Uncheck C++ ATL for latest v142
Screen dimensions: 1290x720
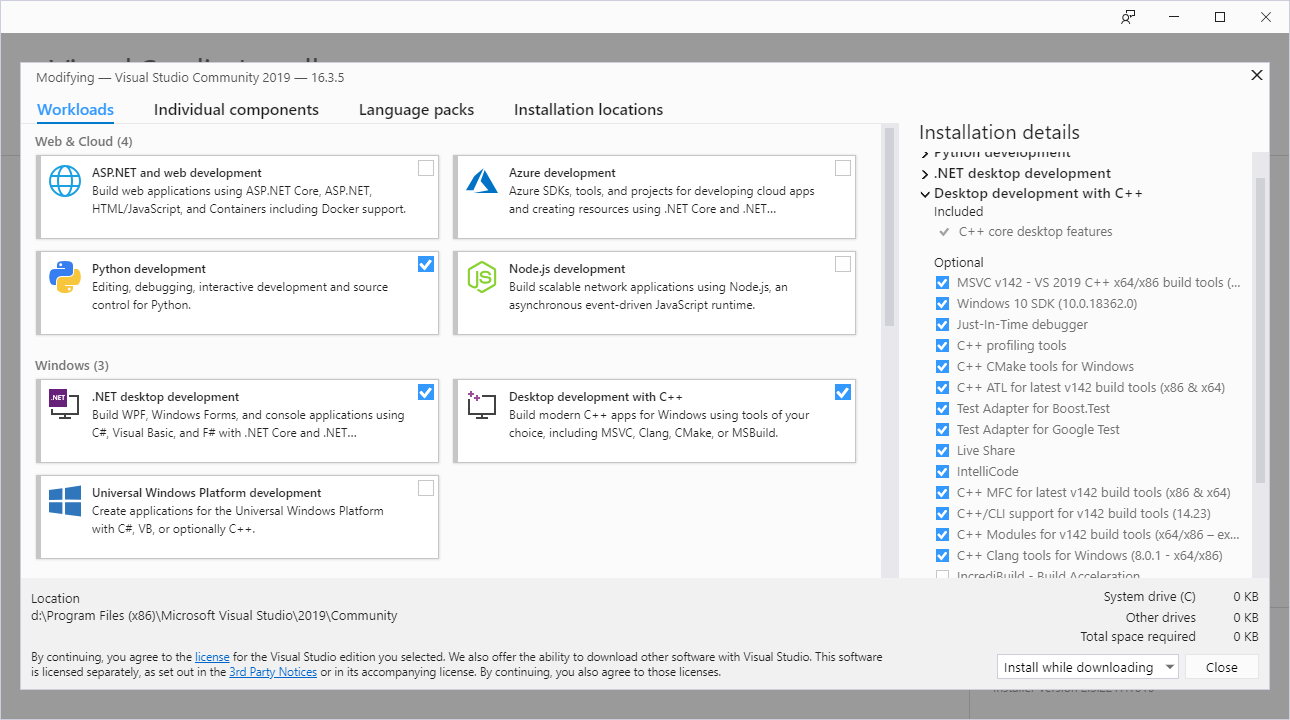click(x=942, y=388)
